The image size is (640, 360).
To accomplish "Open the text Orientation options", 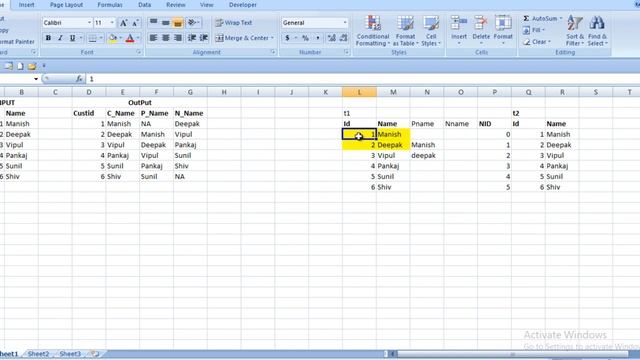I will (193, 22).
